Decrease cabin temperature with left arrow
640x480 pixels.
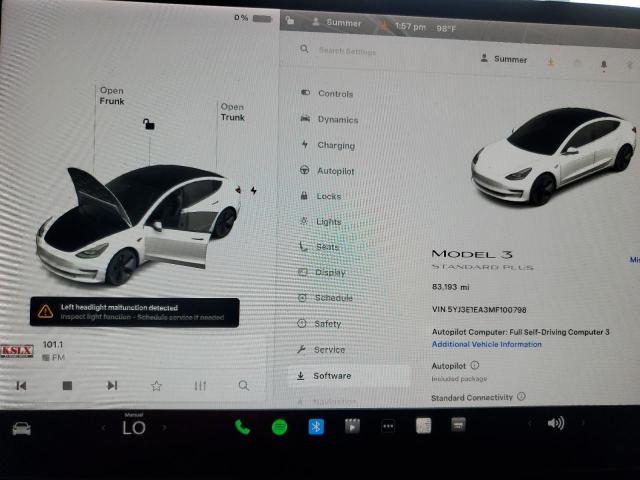pyautogui.click(x=104, y=427)
